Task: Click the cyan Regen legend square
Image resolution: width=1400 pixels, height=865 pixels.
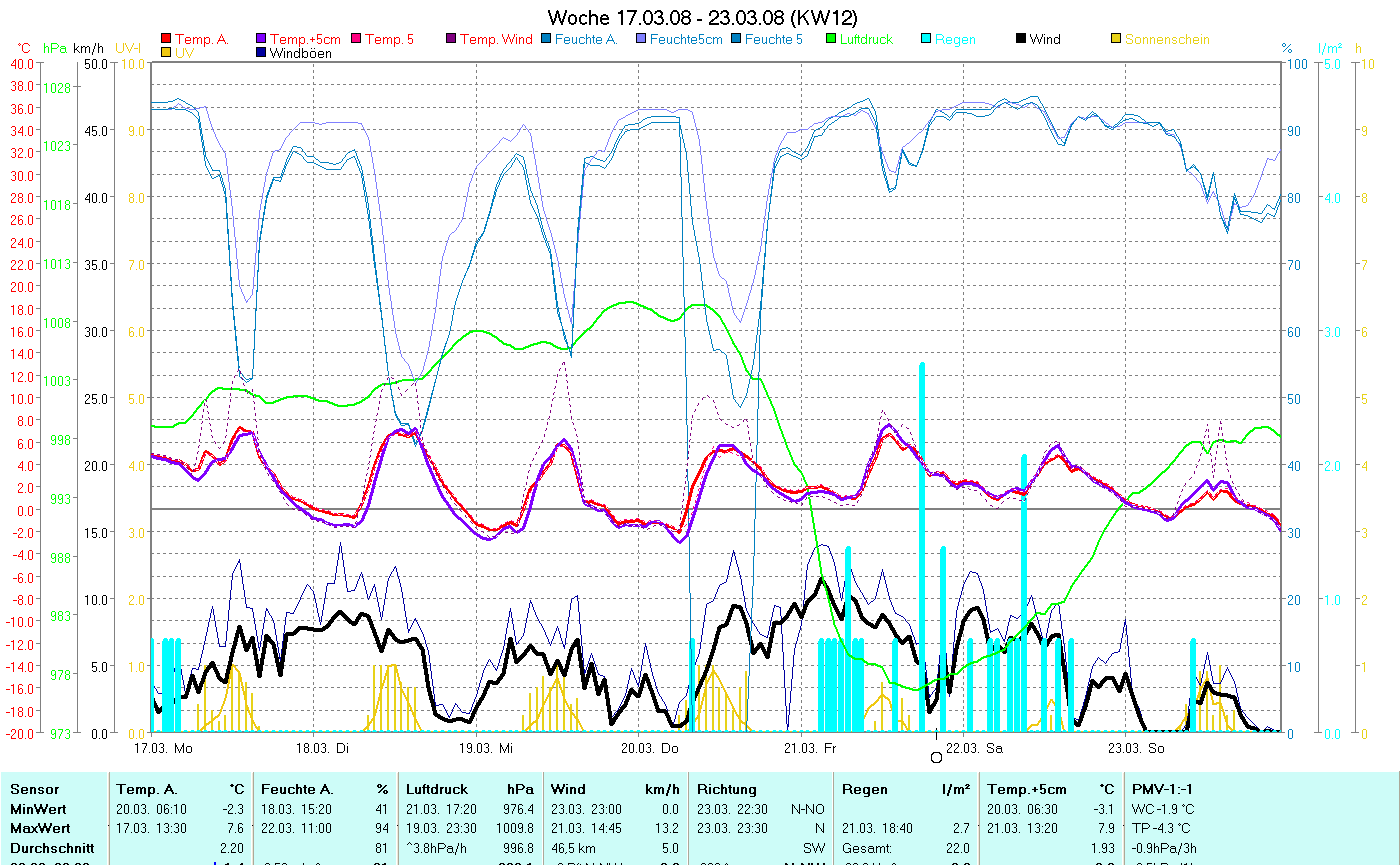Action: click(926, 39)
